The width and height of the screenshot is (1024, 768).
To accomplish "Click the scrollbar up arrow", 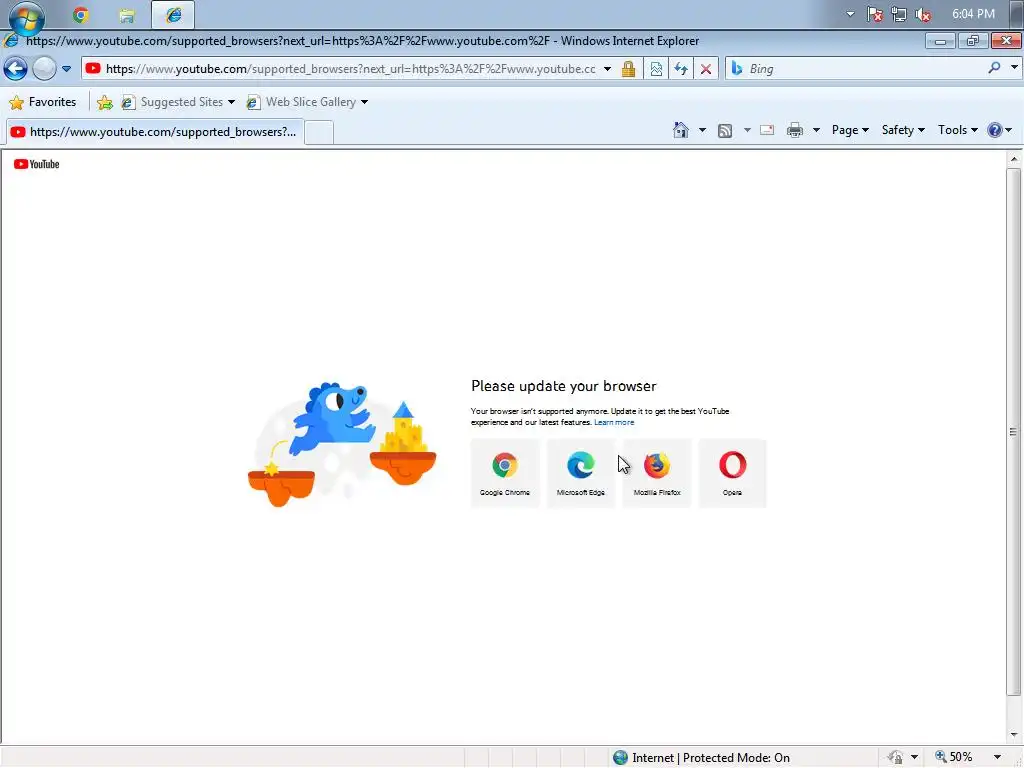I will (x=1014, y=159).
